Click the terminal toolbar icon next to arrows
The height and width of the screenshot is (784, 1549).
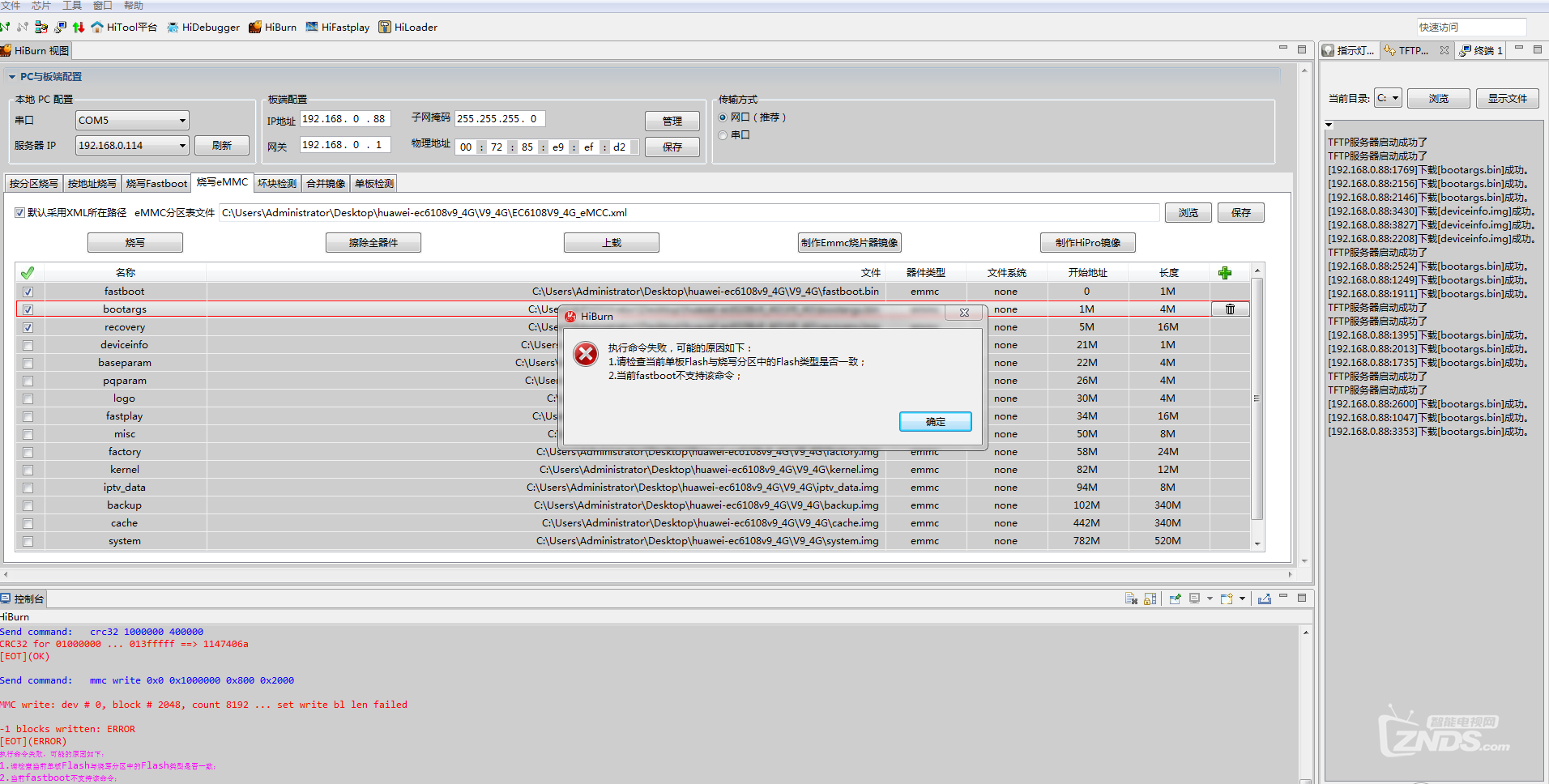(x=60, y=27)
